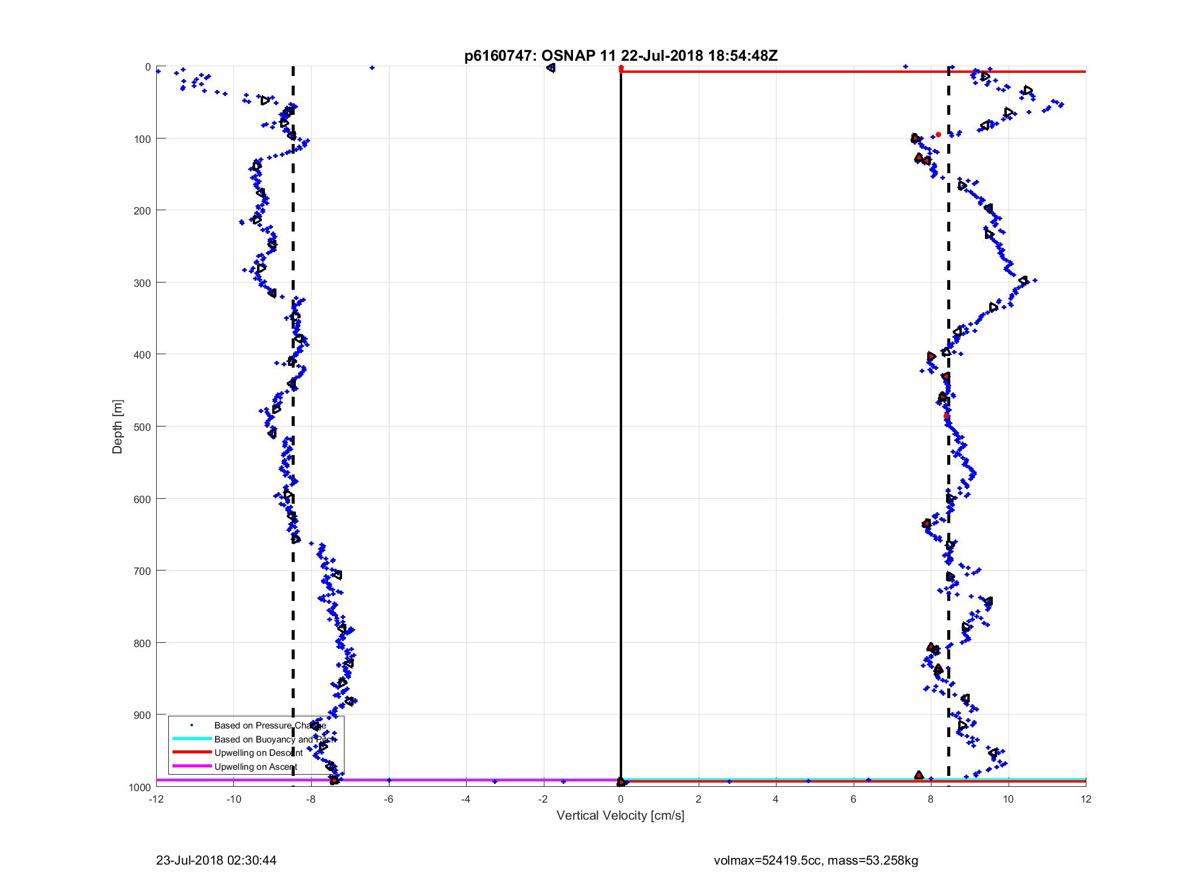Click depth axis tick label '500'
Viewport: 1200px width, 885px height.
142,427
